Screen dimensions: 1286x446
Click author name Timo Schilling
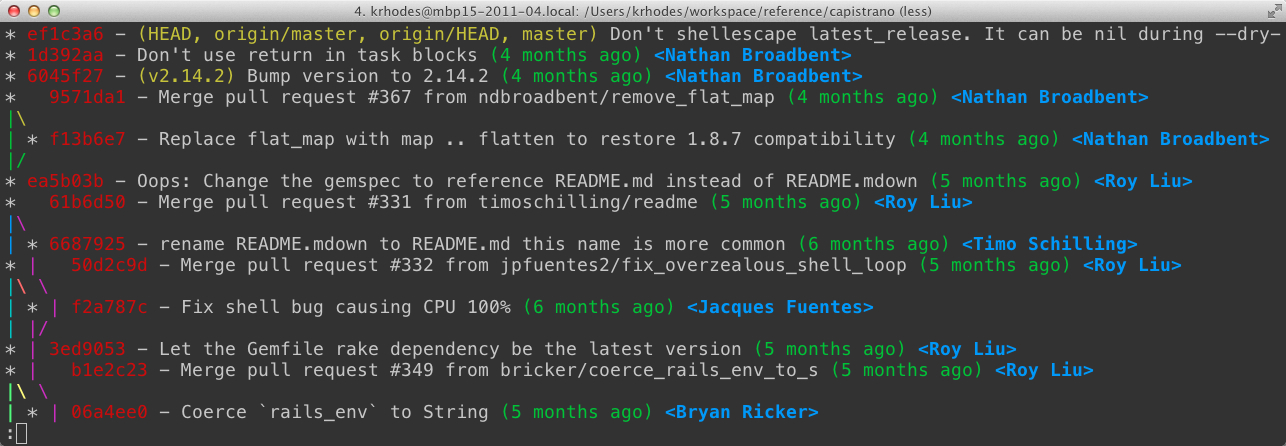1049,244
